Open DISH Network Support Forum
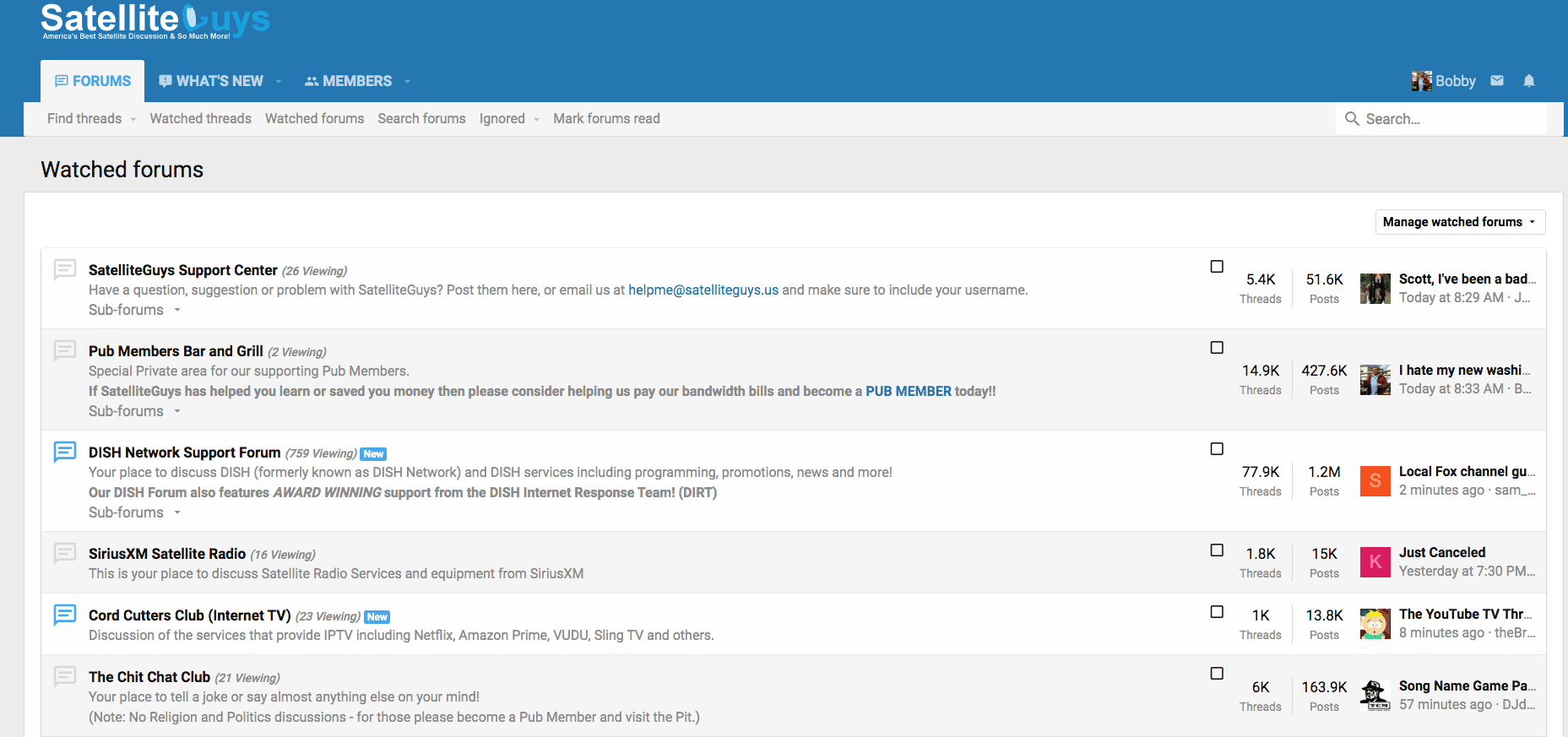This screenshot has height=737, width=1568. (184, 452)
